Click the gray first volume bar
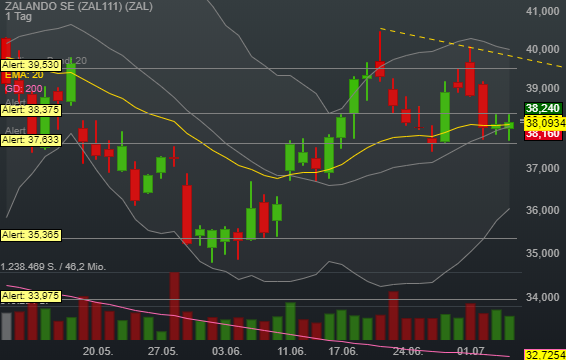Viewport: 566px width, 360px height. click(x=6, y=326)
